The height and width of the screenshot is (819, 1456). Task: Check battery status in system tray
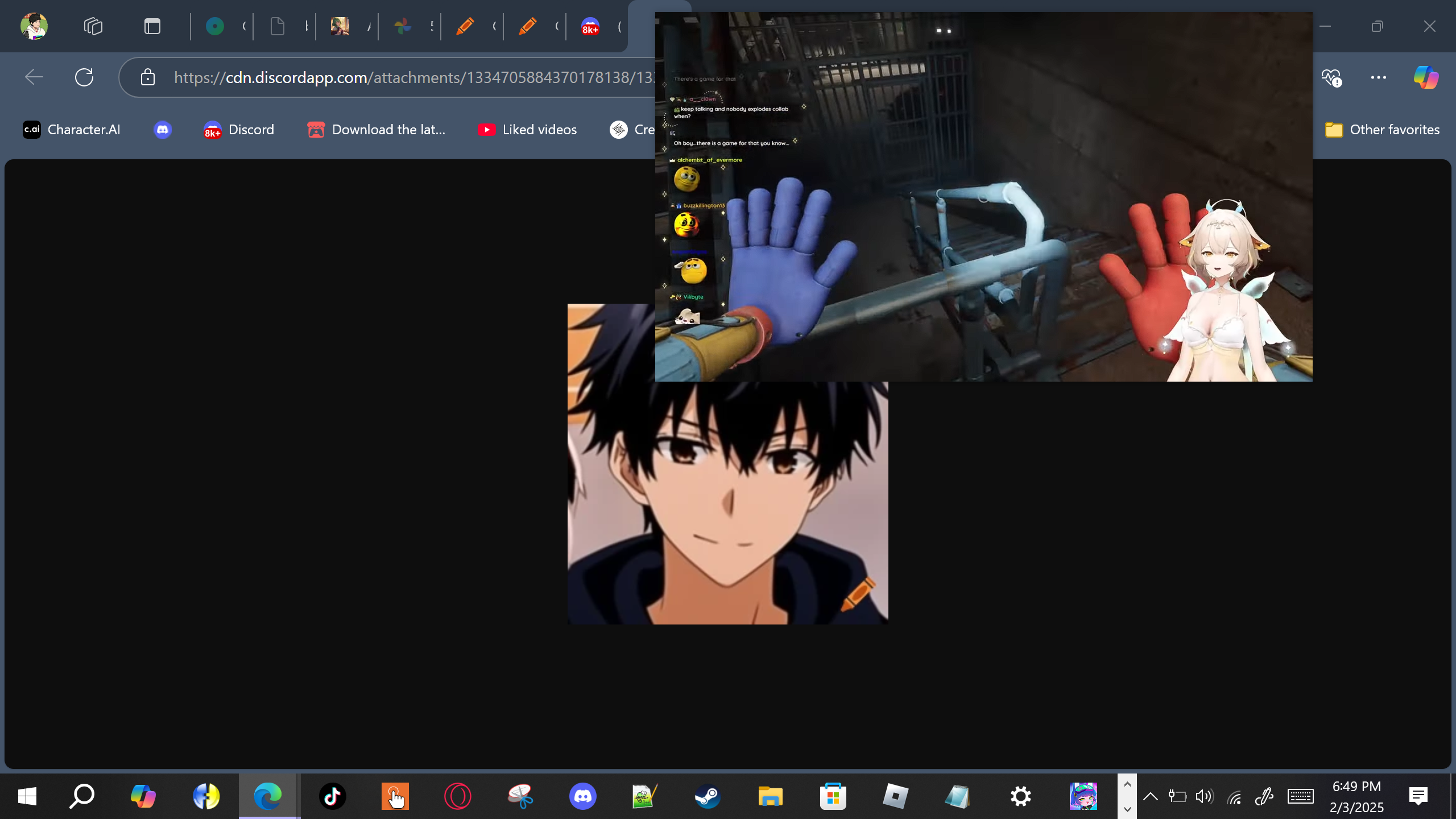coord(1177,796)
